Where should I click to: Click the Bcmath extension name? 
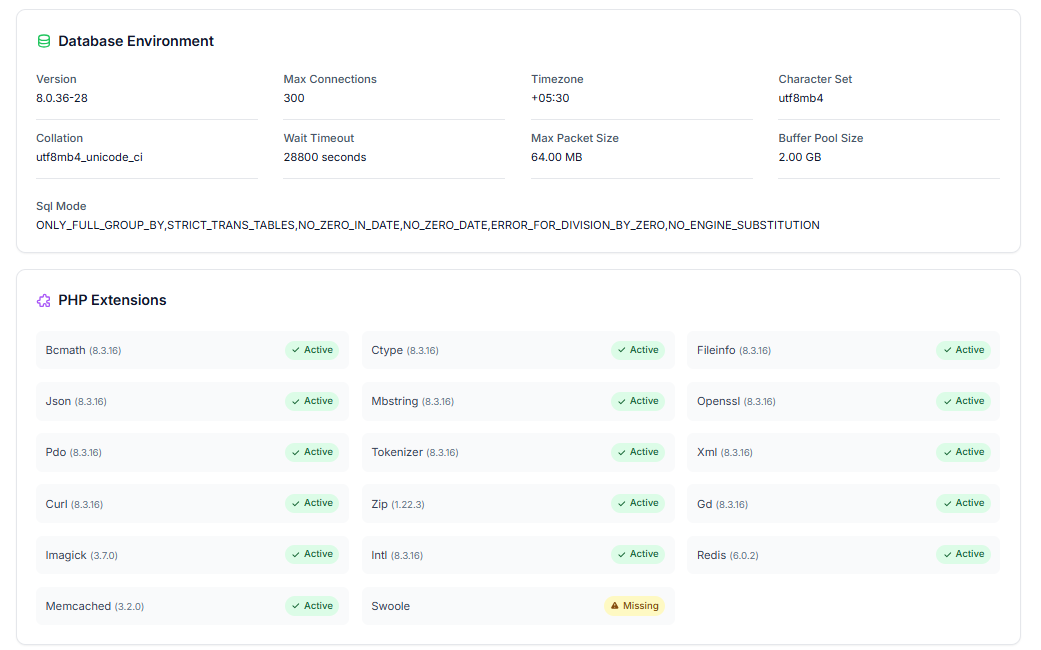point(65,350)
